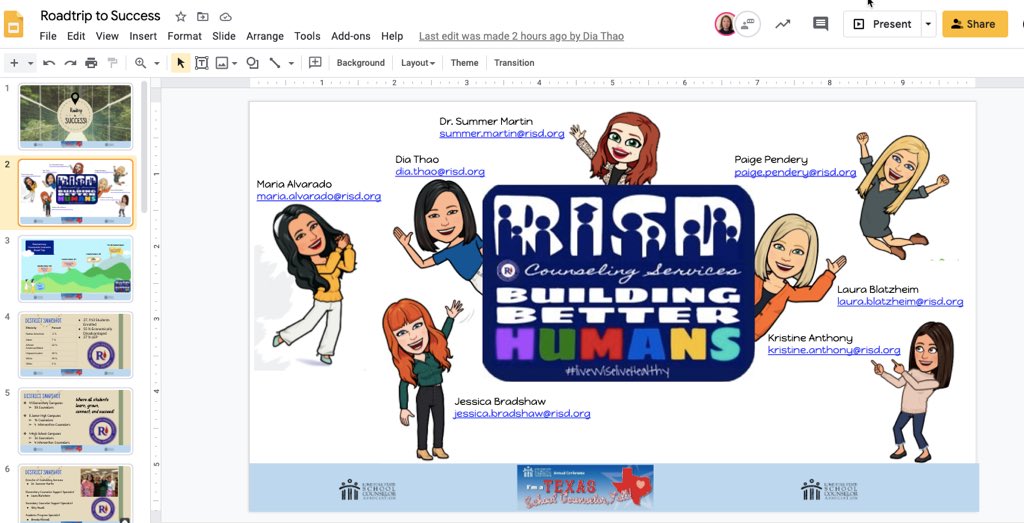The width and height of the screenshot is (1024, 523).
Task: Click summer.martin@risd.org email link
Action: 502,133
